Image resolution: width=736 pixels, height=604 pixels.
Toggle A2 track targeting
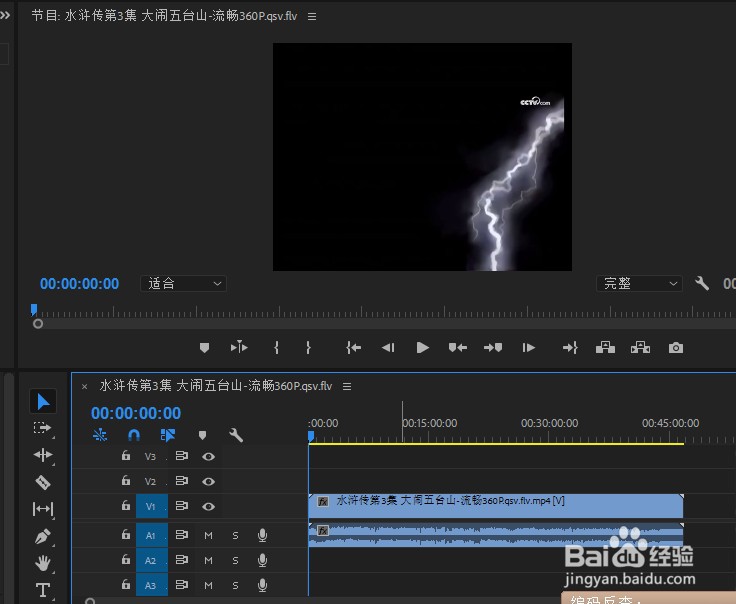point(152,560)
